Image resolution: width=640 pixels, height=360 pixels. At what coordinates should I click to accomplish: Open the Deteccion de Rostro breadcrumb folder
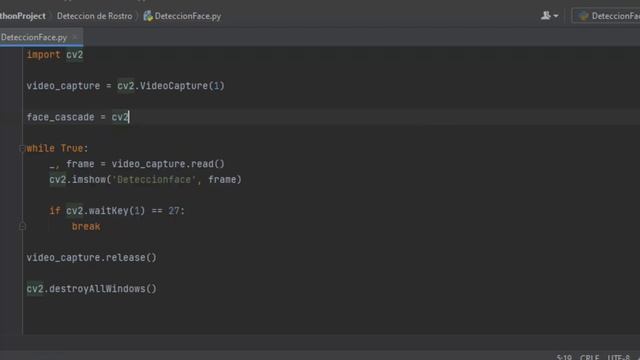94,16
